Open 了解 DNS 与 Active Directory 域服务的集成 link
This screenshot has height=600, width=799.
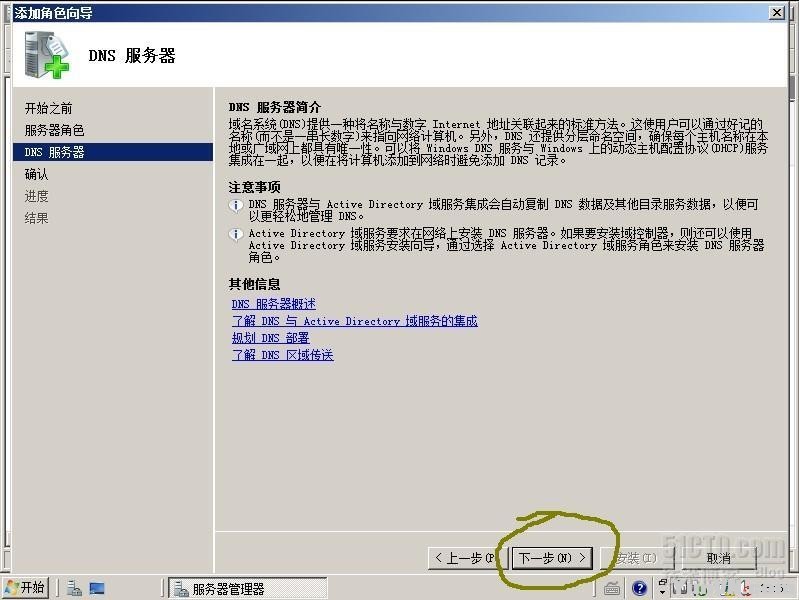355,321
